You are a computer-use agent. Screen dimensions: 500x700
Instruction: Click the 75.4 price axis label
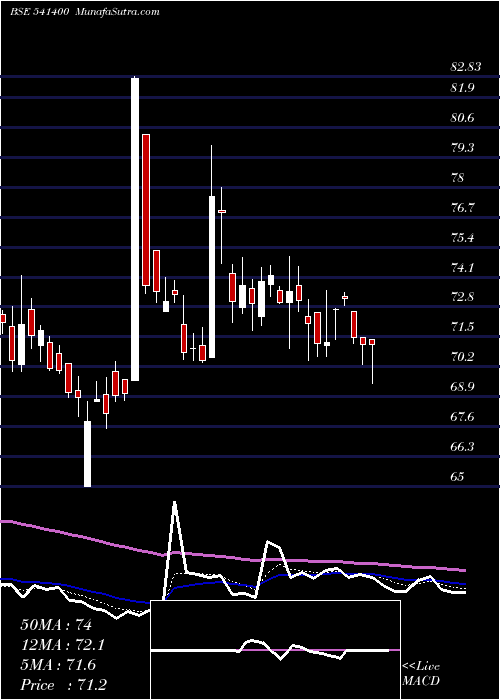click(x=462, y=238)
